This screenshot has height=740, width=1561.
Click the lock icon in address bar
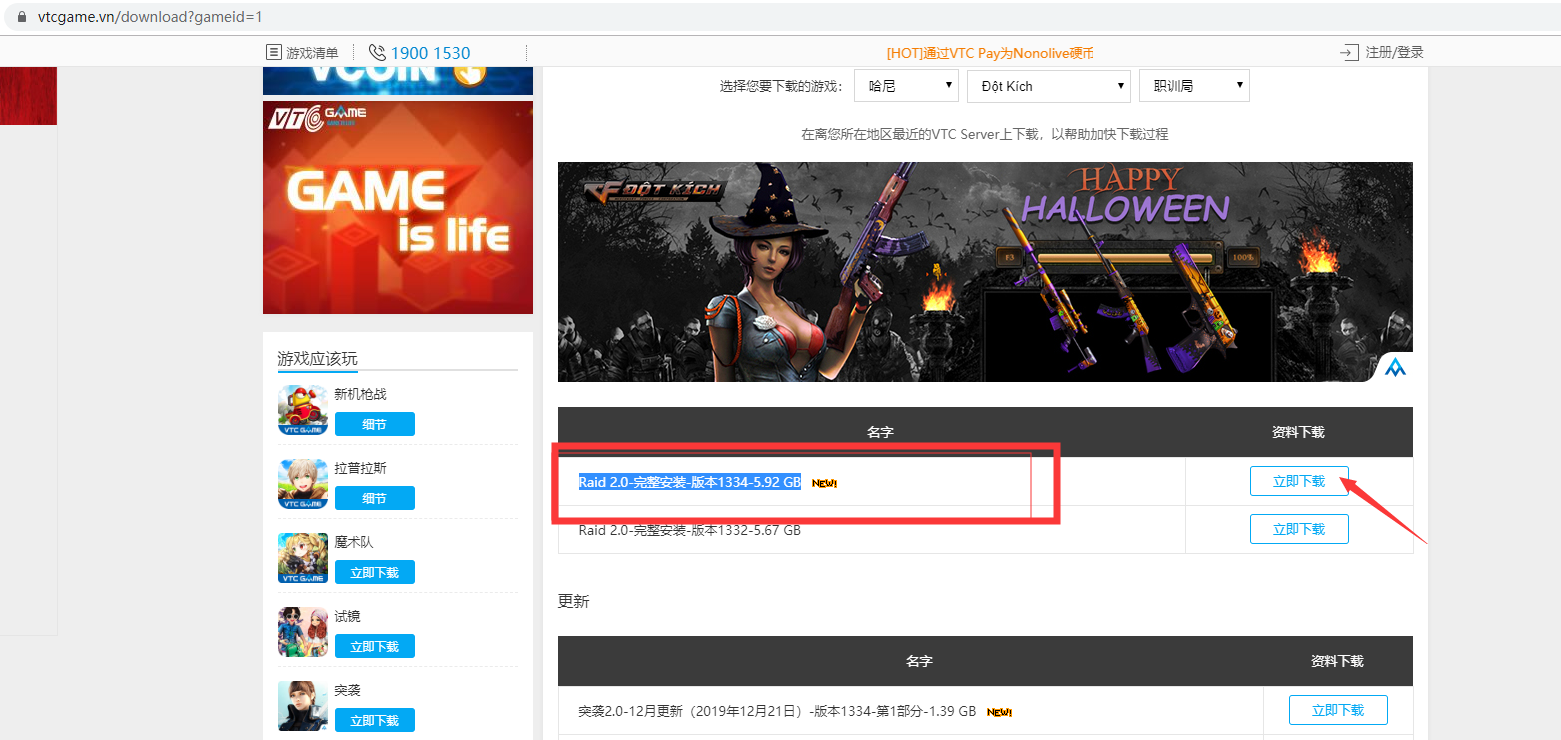pyautogui.click(x=22, y=17)
